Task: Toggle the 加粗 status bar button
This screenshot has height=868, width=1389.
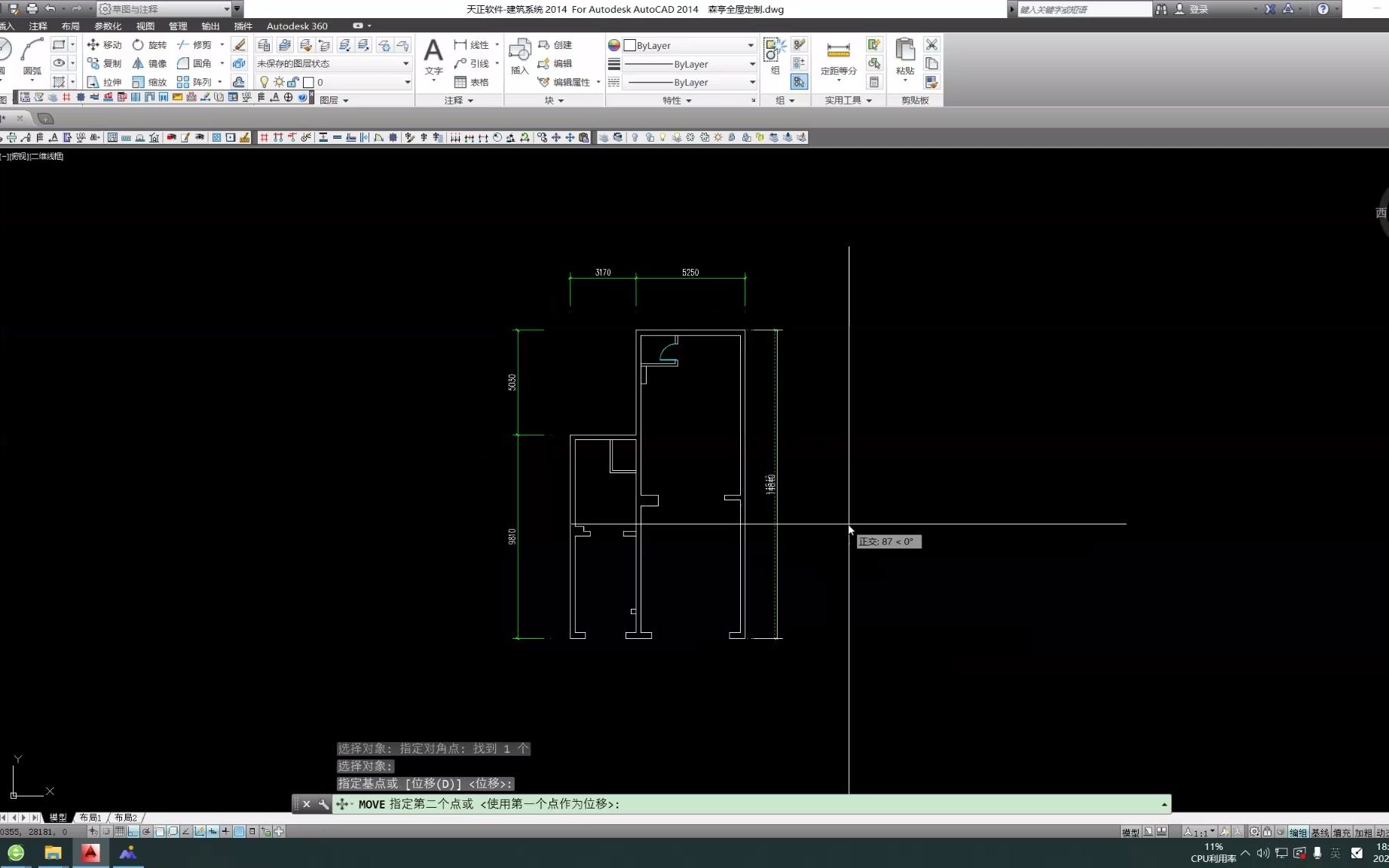Action: point(1363,833)
